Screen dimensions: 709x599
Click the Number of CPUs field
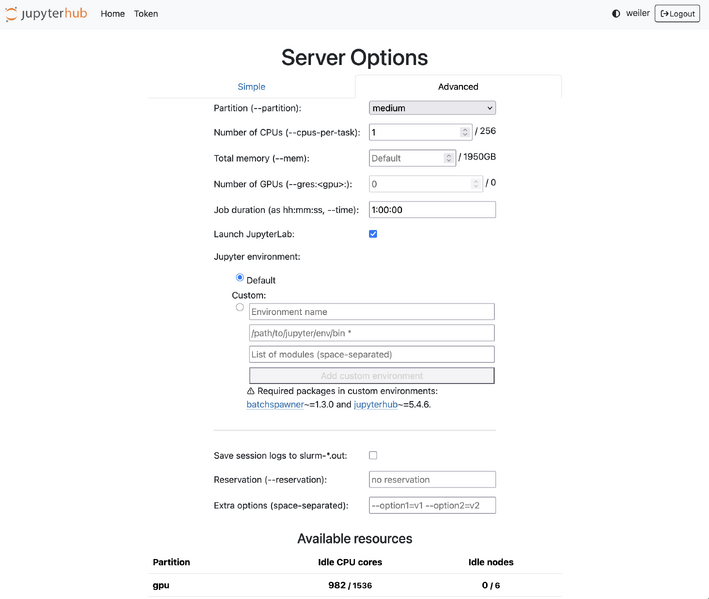[x=421, y=132]
